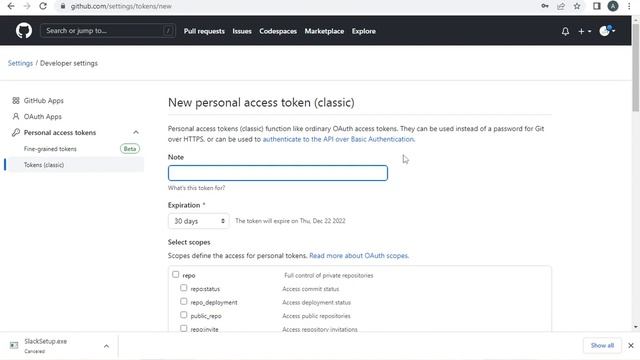Click the Personal access tokens key icon
640x360 pixels.
click(16, 132)
